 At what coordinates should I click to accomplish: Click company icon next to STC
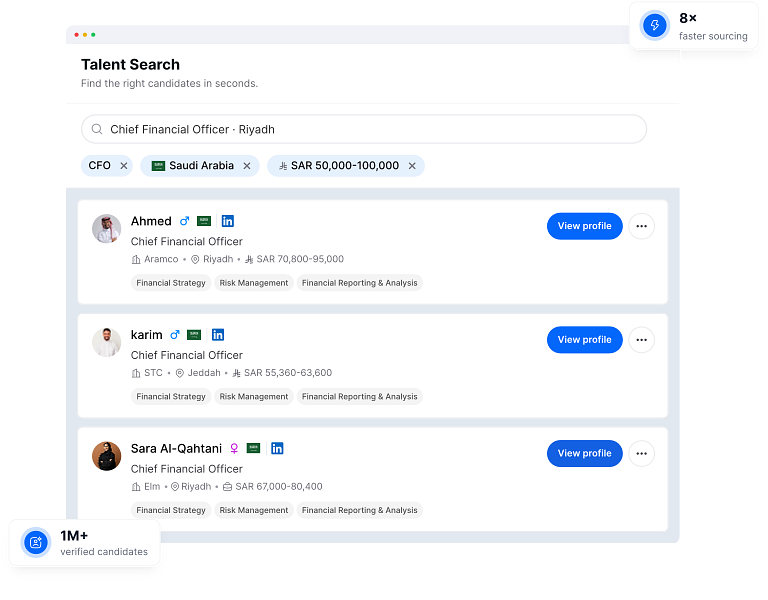pos(136,373)
